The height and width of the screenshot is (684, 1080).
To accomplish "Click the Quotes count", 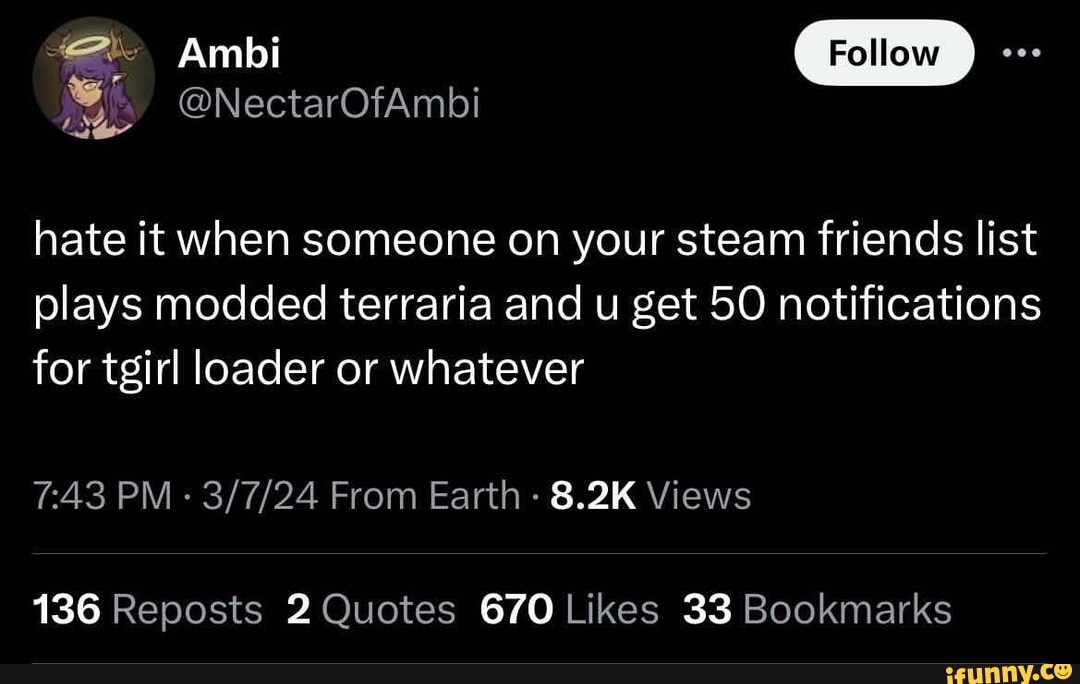I will pos(298,608).
